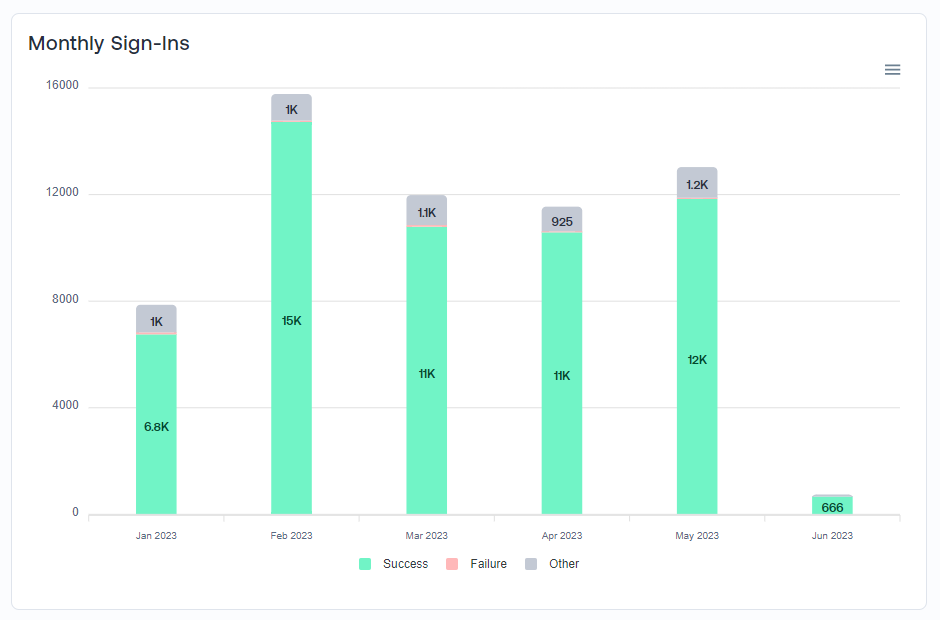Select the Jun 2023 bar labeled 666
The width and height of the screenshot is (940, 620).
point(832,507)
